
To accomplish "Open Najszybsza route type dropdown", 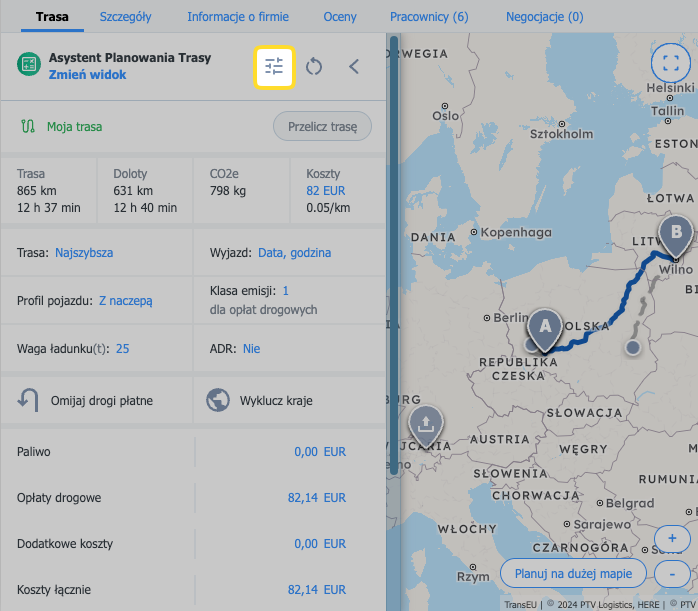I will point(84,253).
